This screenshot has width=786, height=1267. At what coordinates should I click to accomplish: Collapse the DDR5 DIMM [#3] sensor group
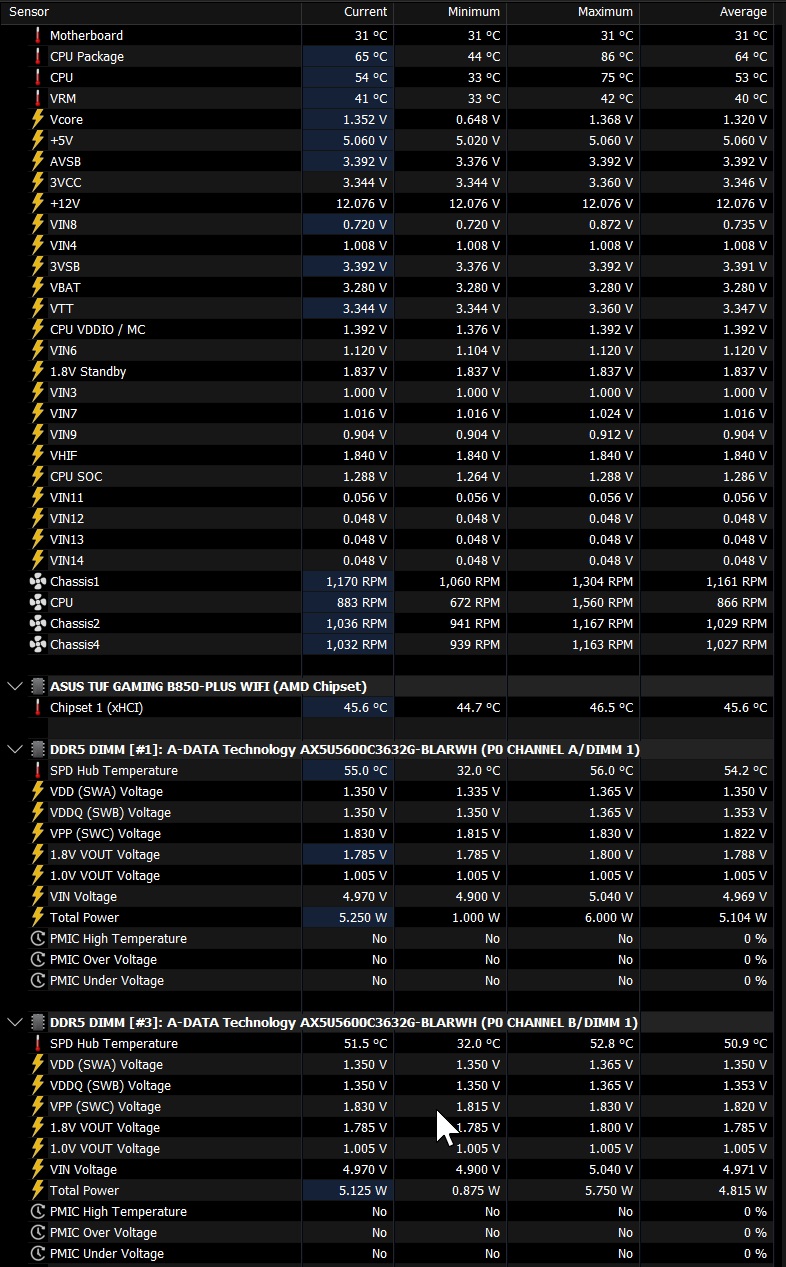tap(14, 1023)
